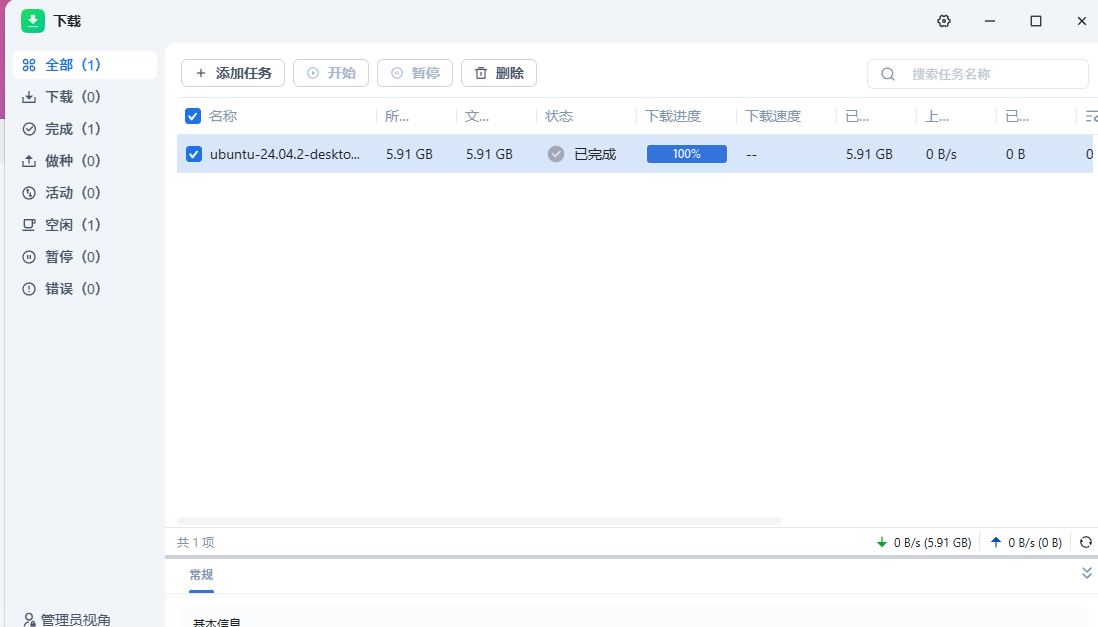Click the magnifier icon in search box
Screen dimensions: 1098x627
pyautogui.click(x=888, y=73)
